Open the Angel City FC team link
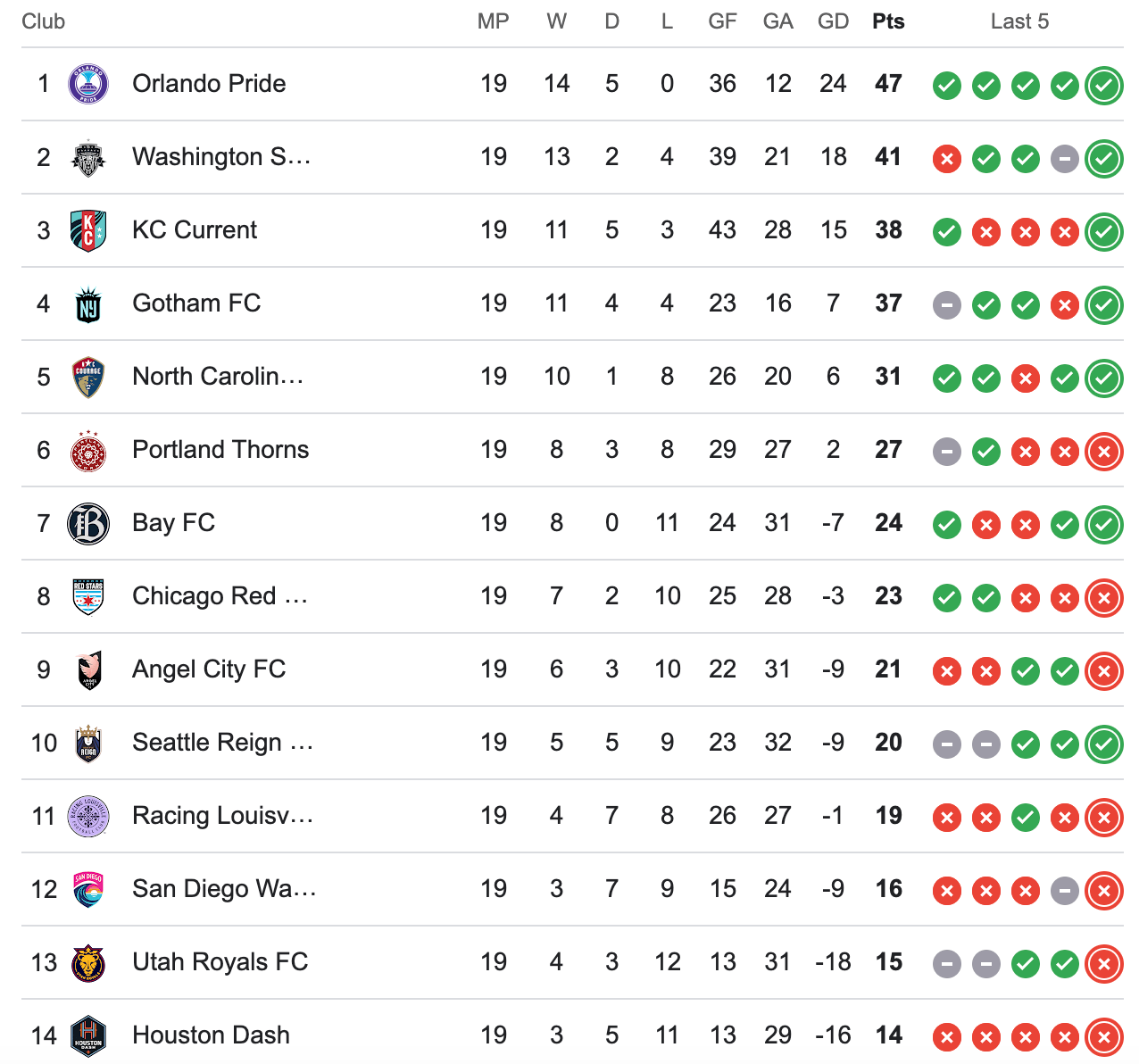Screen dimensions: 1139x1064 [x=209, y=669]
